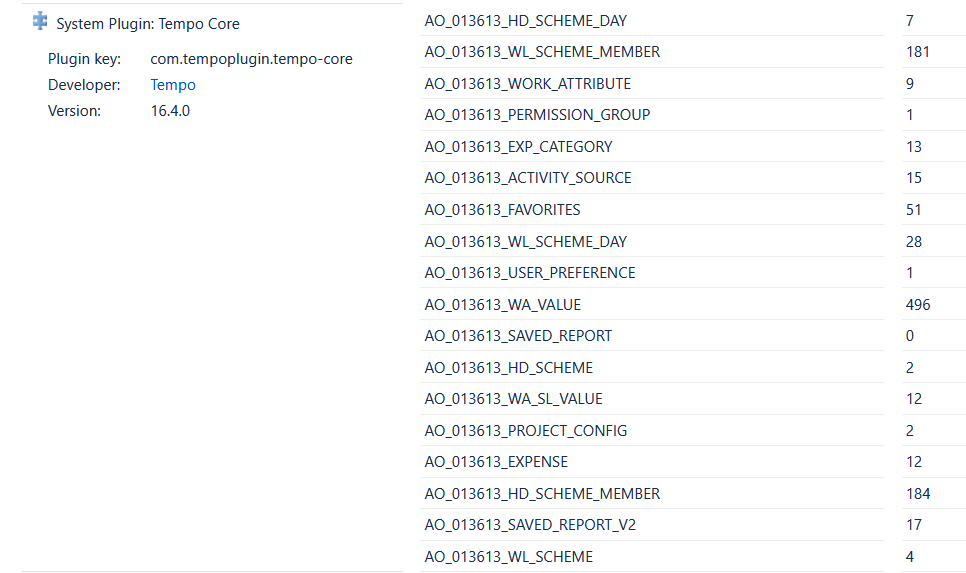Select the AO_013613_SAVED_REPORT table name
966x573 pixels.
coord(518,336)
